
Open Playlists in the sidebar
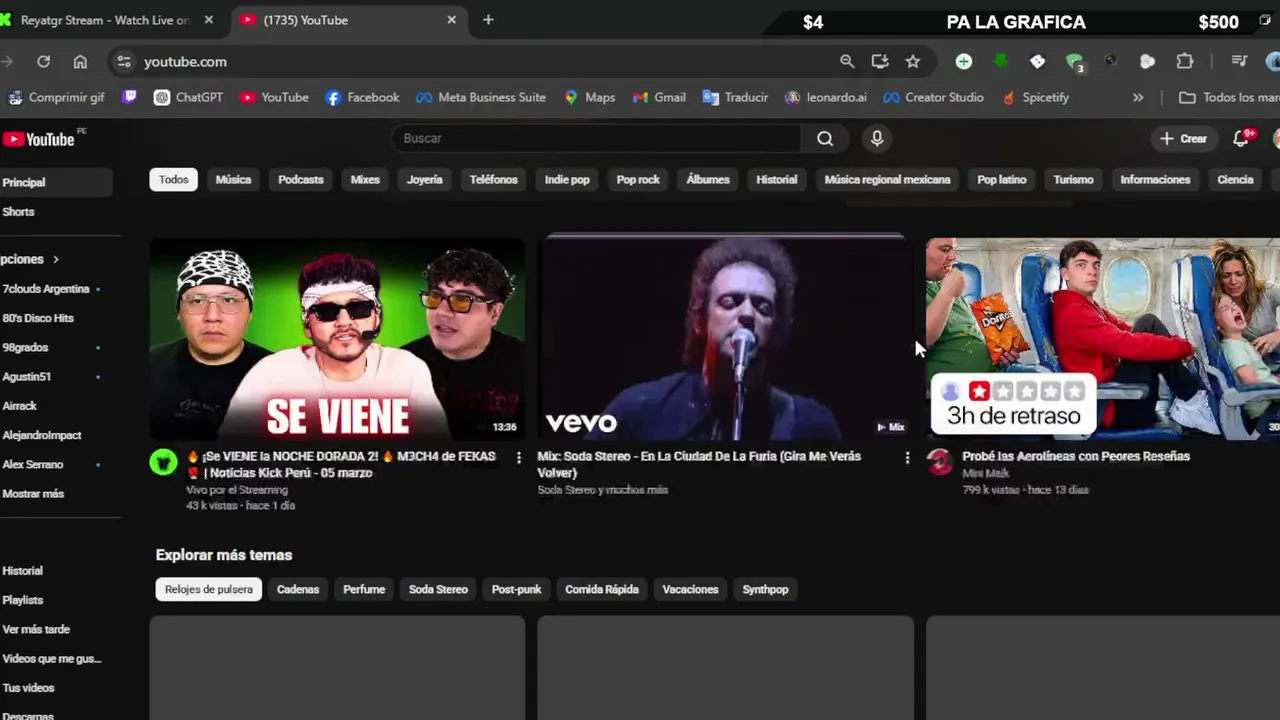(x=23, y=600)
